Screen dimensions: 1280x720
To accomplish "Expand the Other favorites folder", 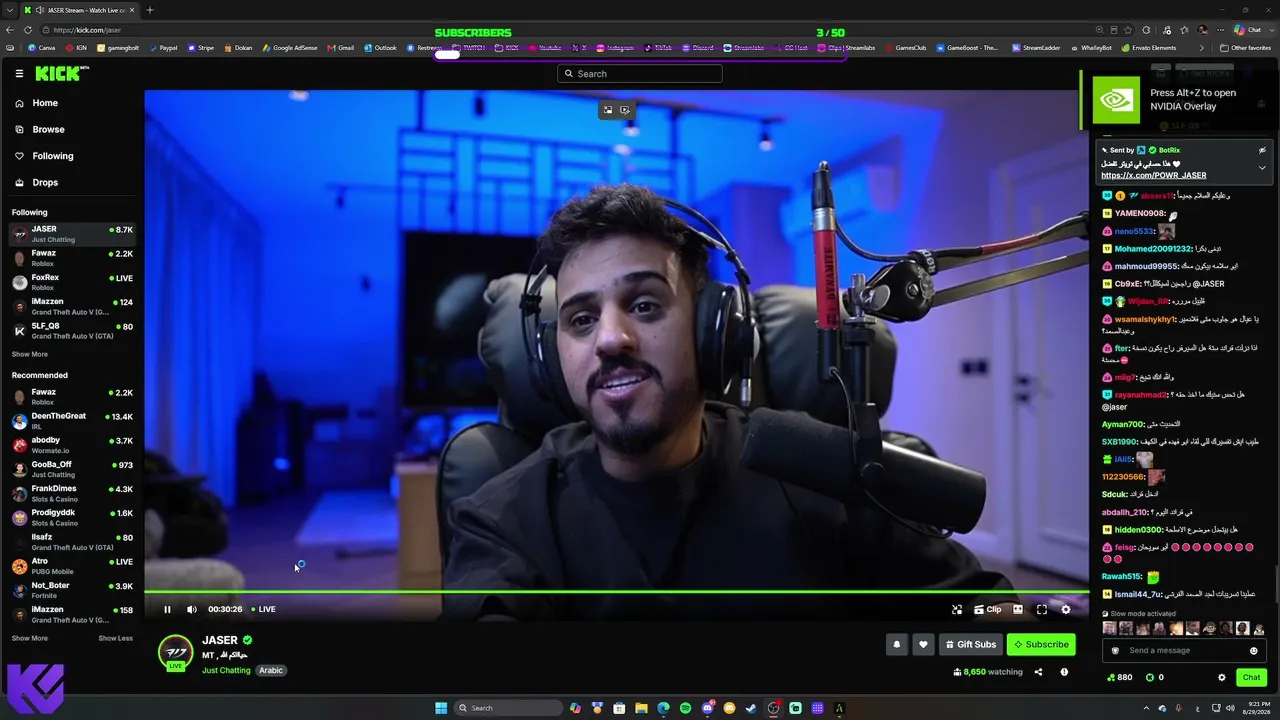I will click(x=1245, y=48).
